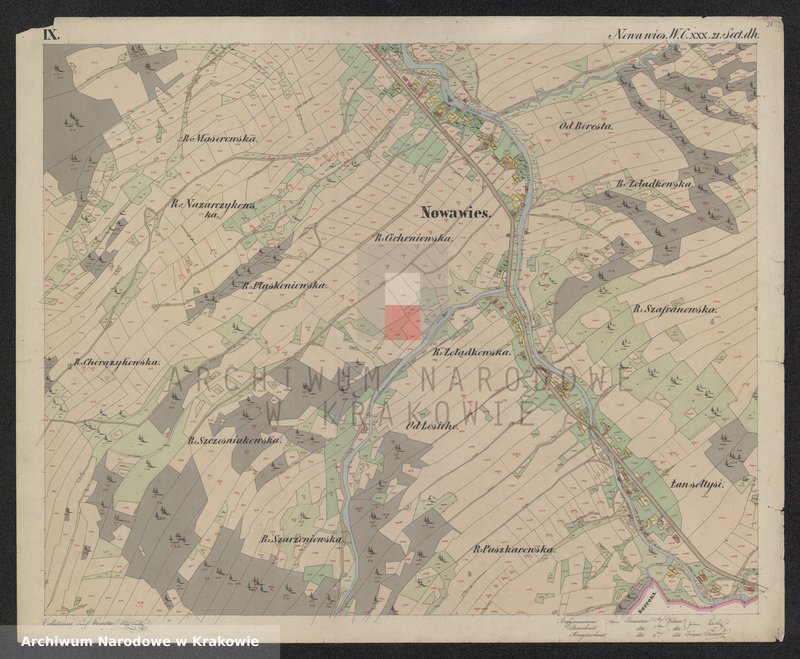This screenshot has height=659, width=800.
Task: Click the bold Nowawies village title
Action: coord(456,213)
